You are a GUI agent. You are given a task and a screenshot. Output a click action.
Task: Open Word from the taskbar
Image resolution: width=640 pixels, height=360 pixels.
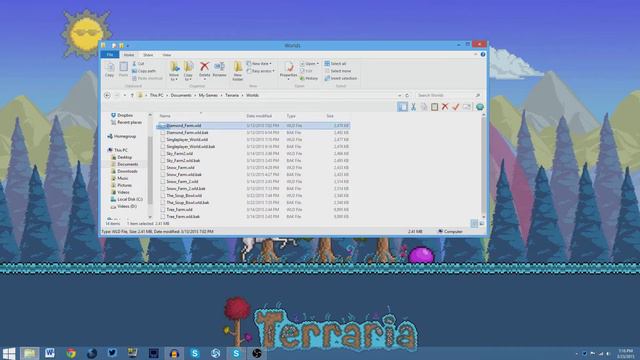point(50,353)
